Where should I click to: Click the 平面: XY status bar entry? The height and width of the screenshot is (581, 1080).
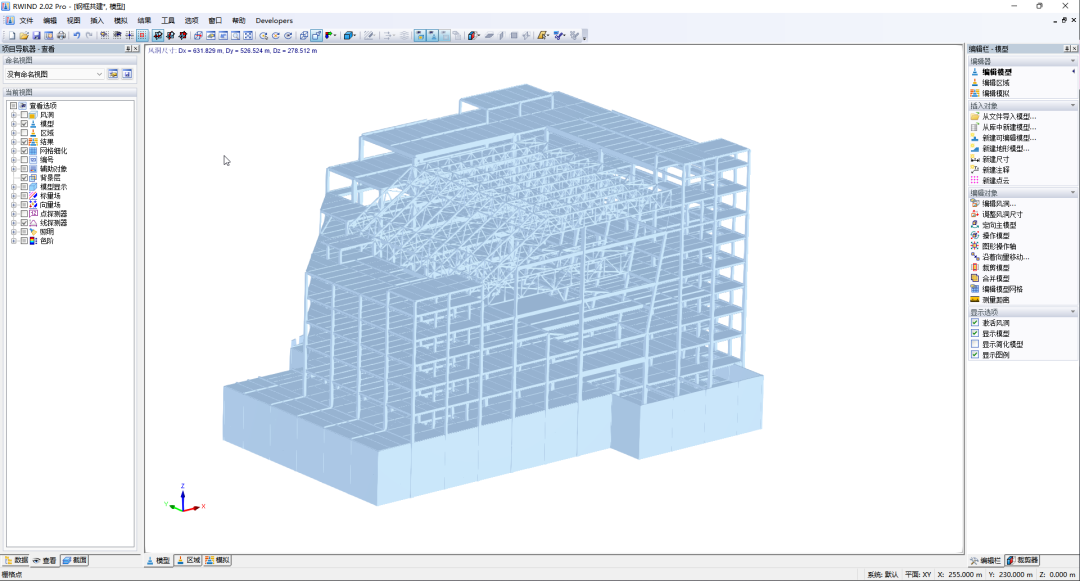coord(918,574)
